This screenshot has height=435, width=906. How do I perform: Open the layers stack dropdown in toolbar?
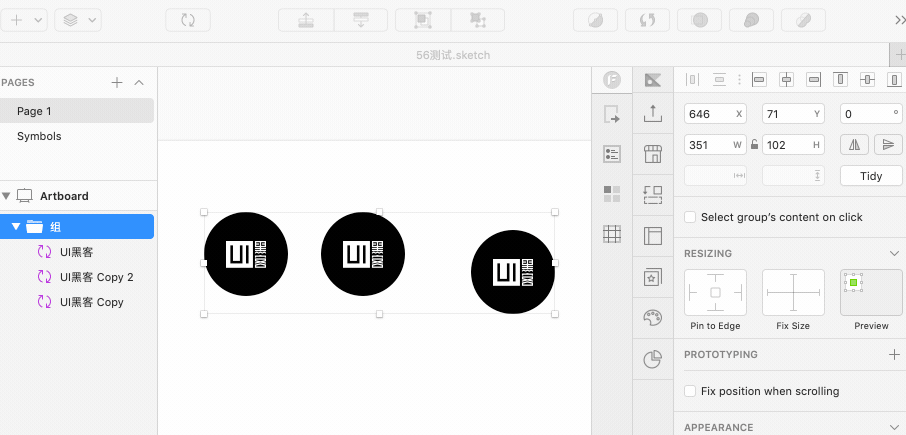(78, 20)
